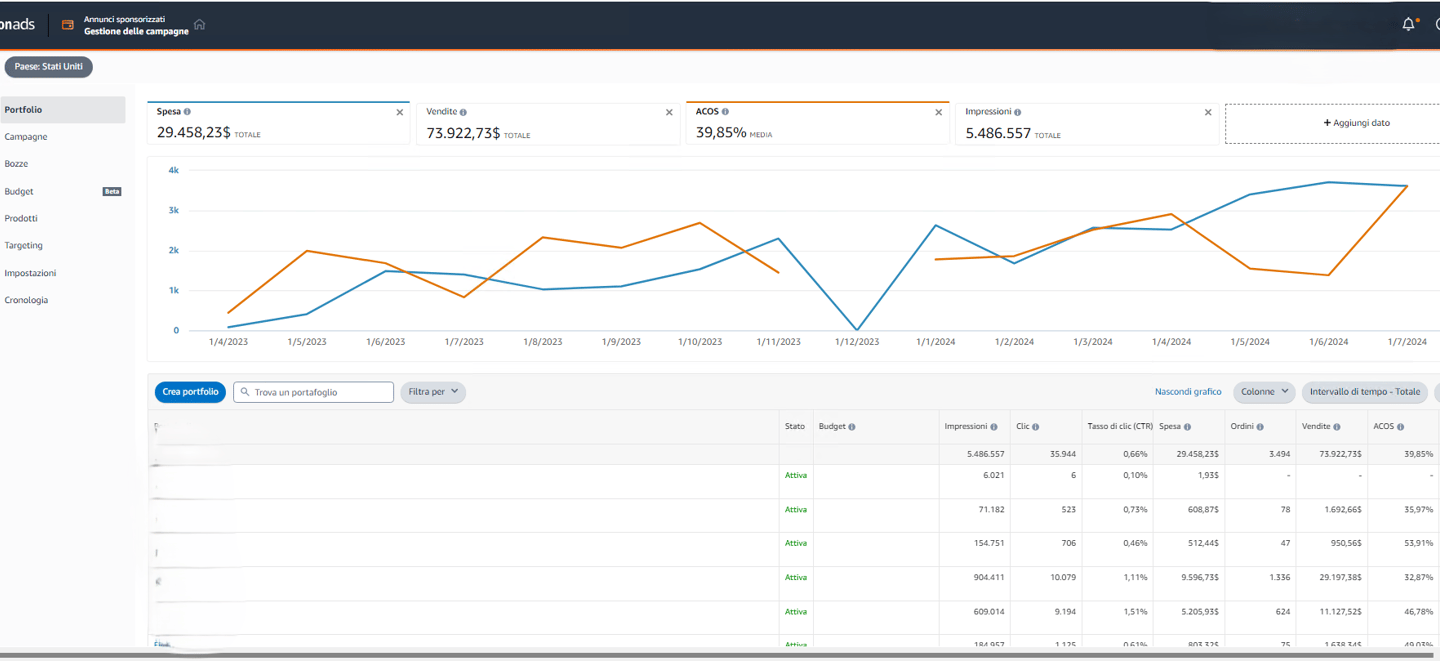This screenshot has width=1440, height=661.
Task: Click info icon next to Impressioni card
Action: point(1017,112)
